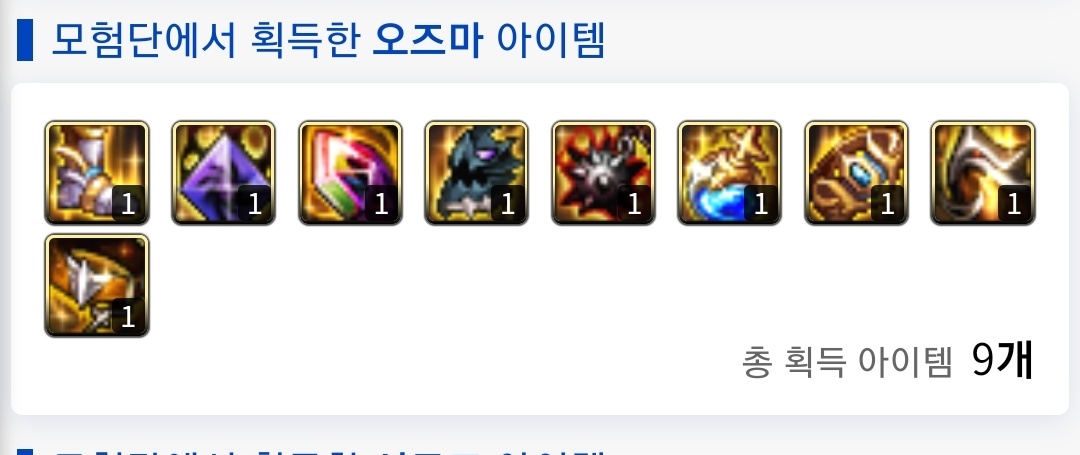Screen dimensions: 1080x455
Task: Select the blue orb with gold ornament
Action: click(x=729, y=173)
